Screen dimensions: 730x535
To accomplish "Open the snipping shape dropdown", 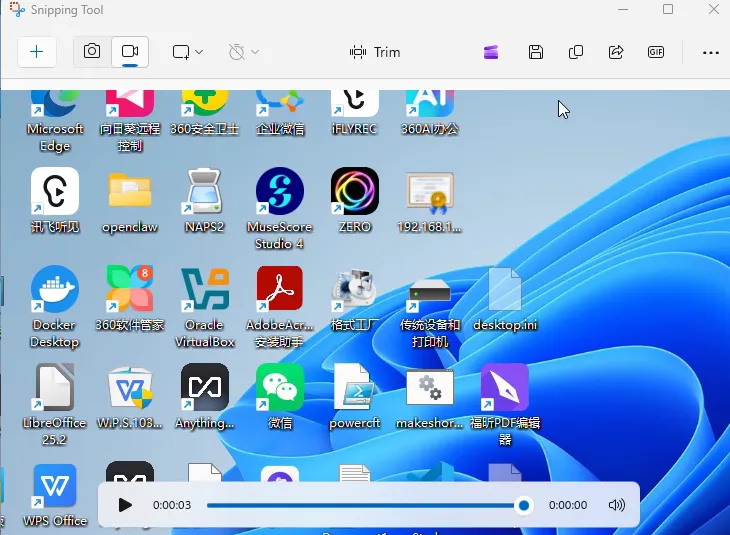I will (x=187, y=52).
